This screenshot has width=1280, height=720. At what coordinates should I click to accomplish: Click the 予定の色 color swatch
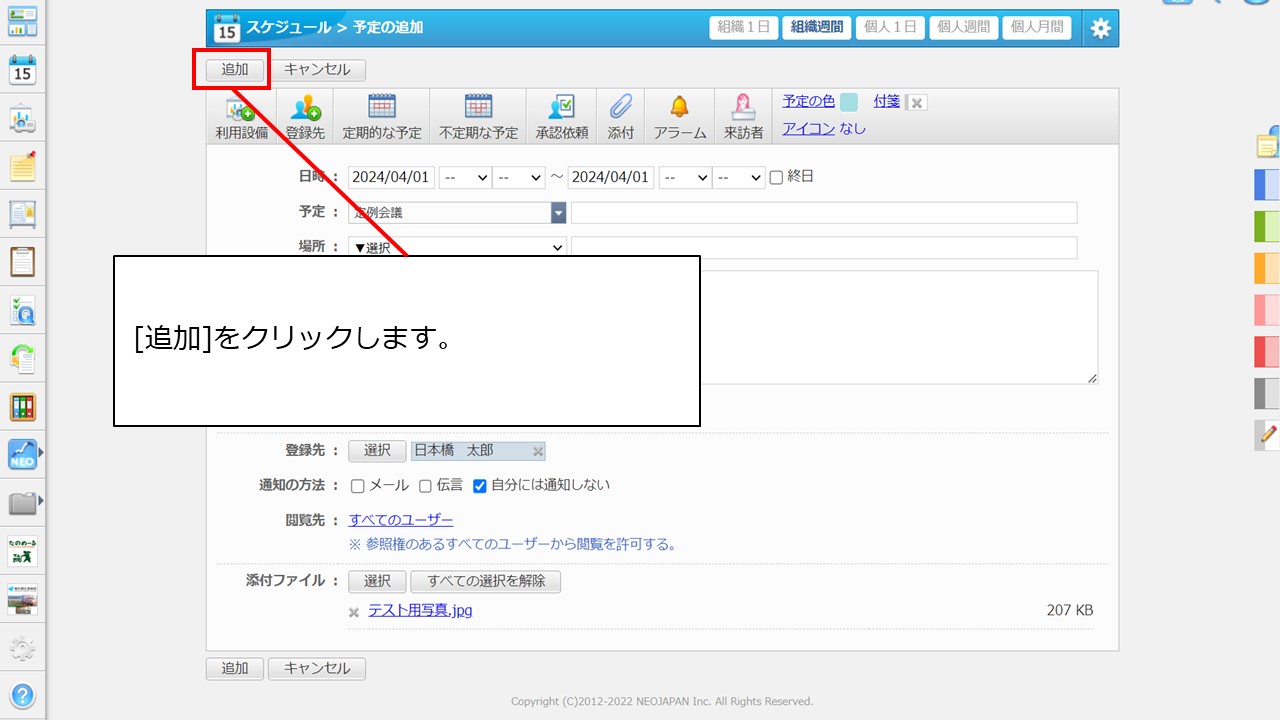848,101
